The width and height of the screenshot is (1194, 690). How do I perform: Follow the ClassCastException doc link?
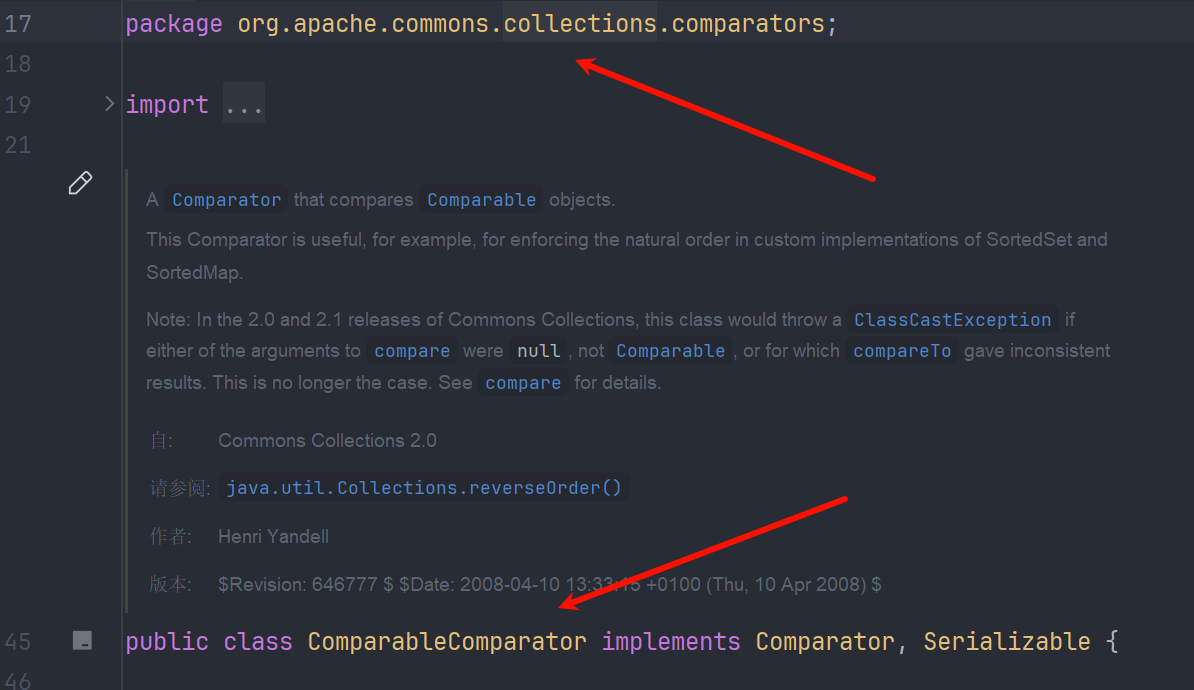952,320
